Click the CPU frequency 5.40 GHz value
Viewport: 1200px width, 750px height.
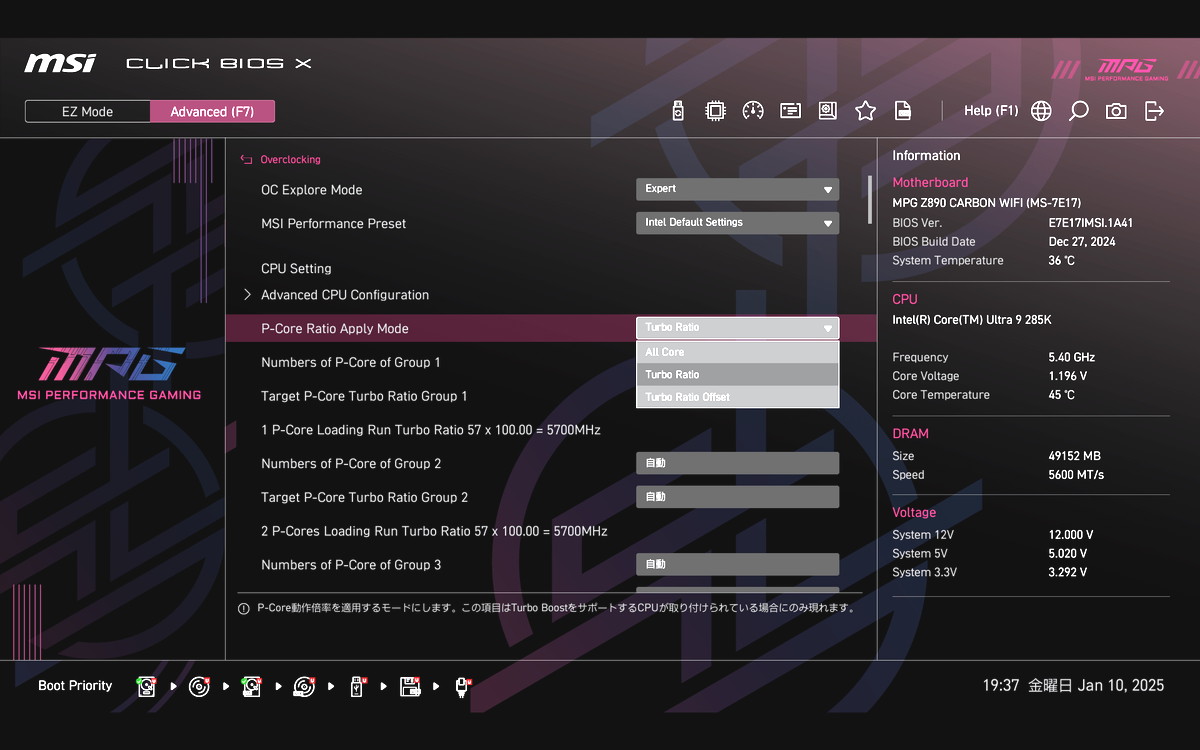1071,357
